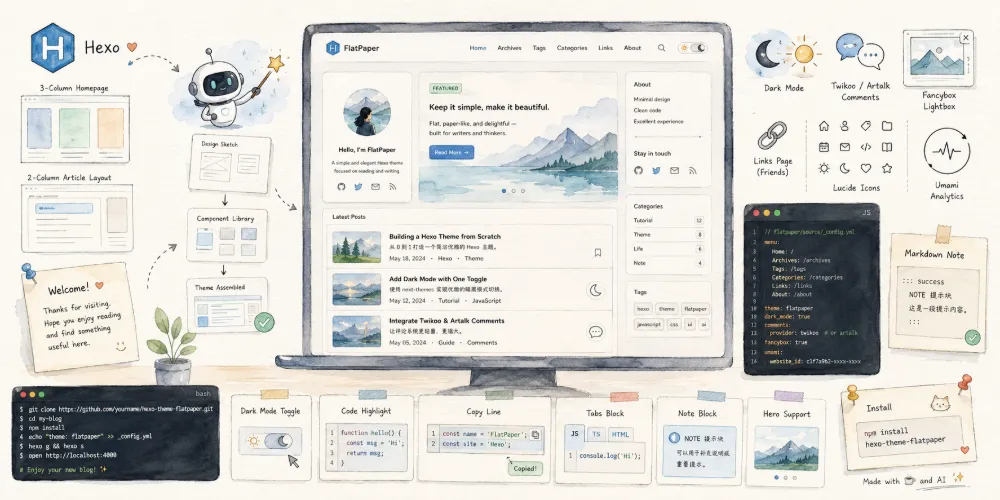This screenshot has width=1000, height=500.
Task: Open Twitter icon under Stay in touch
Action: pyautogui.click(x=656, y=170)
